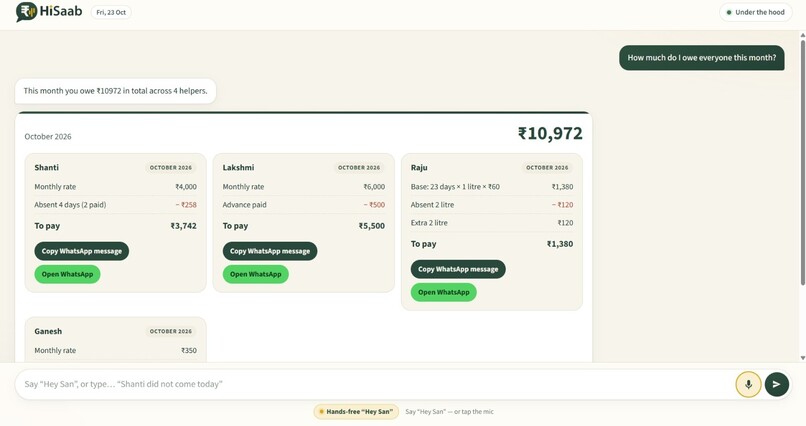Select the "How much do I owe everyone" message
Screen dimensions: 806x426
coord(702,58)
